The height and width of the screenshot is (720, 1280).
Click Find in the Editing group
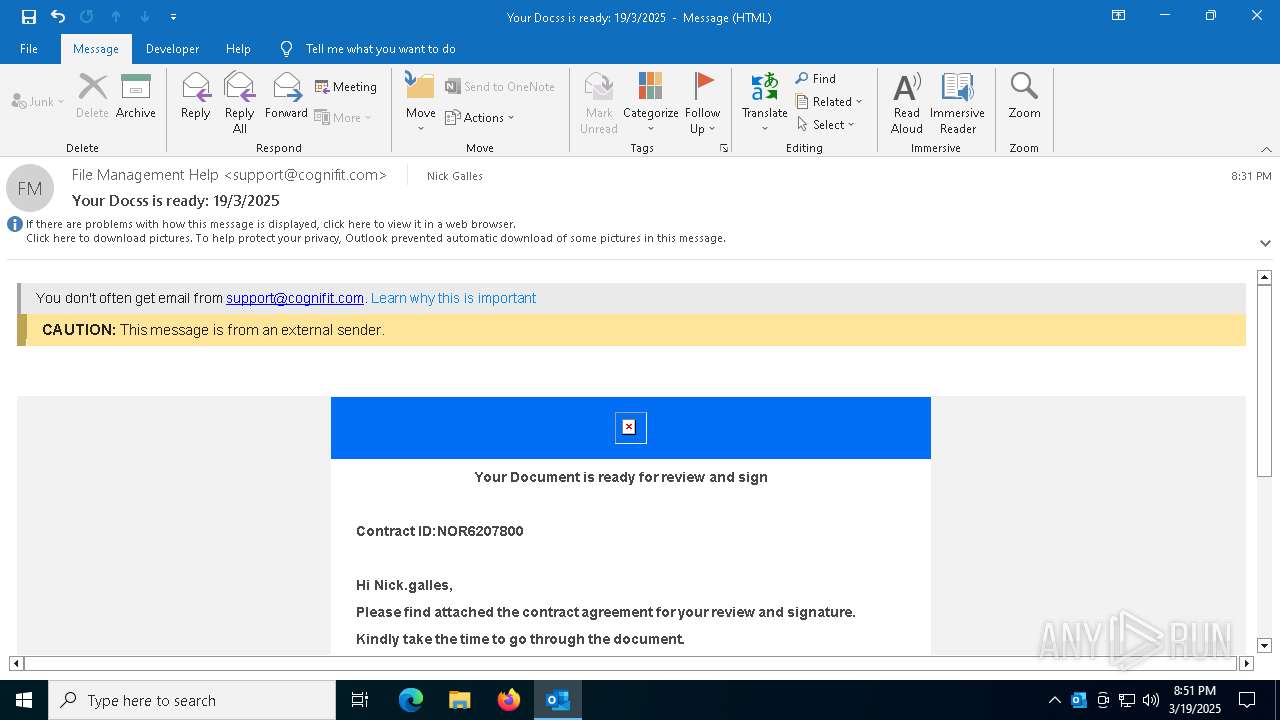click(x=816, y=78)
